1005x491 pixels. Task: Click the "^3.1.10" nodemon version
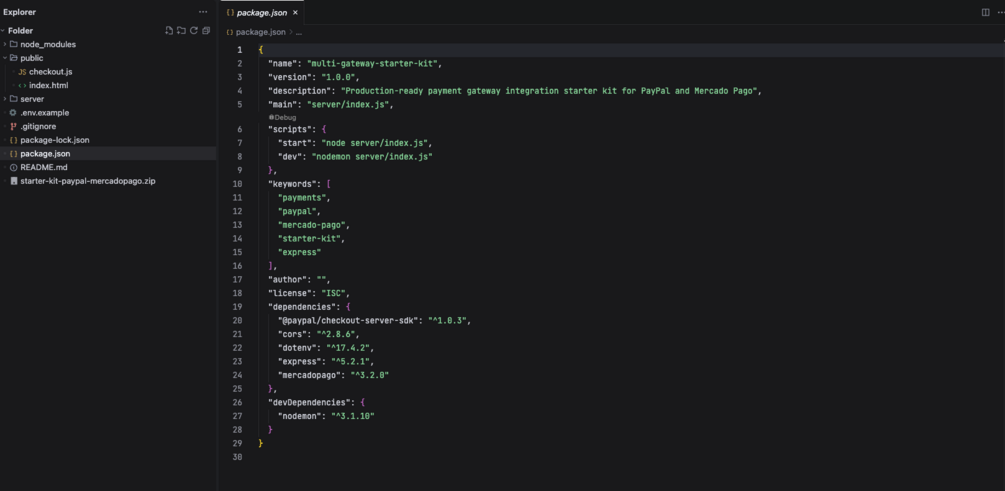click(352, 416)
